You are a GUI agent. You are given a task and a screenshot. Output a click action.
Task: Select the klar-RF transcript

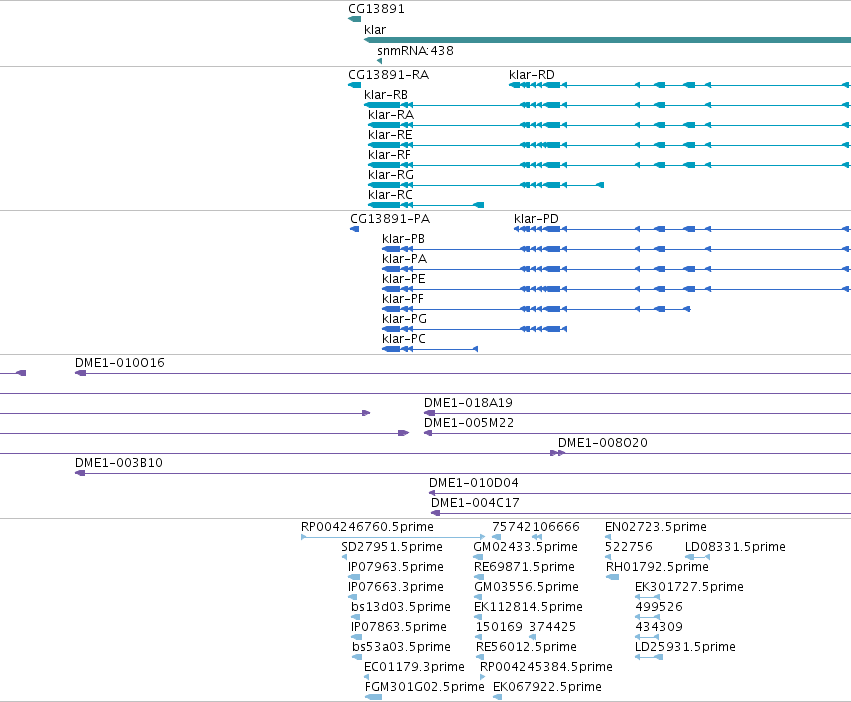[x=389, y=155]
